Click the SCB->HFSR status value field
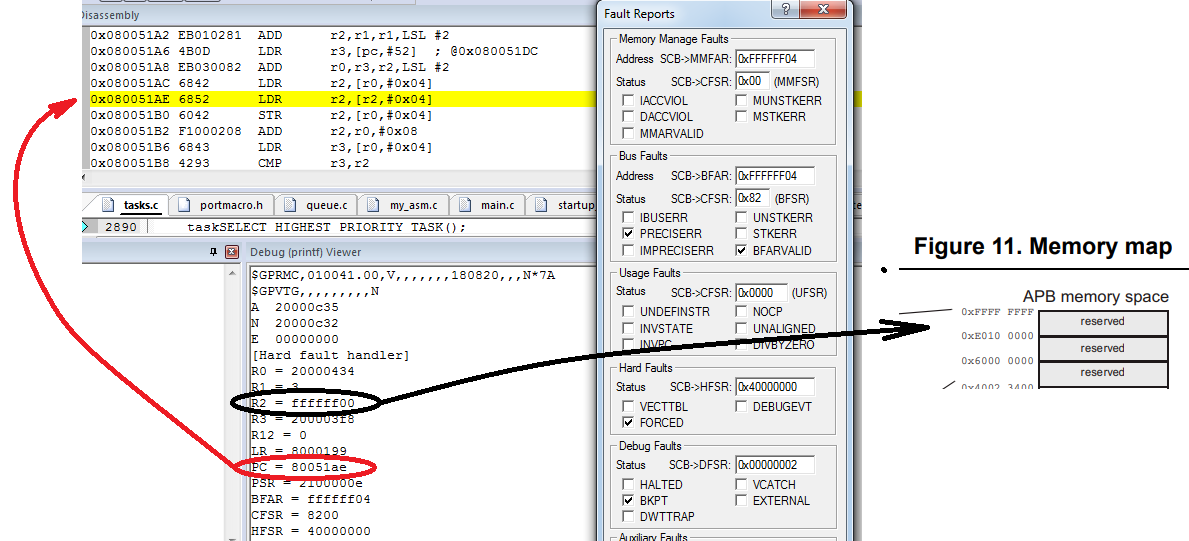 tap(773, 387)
